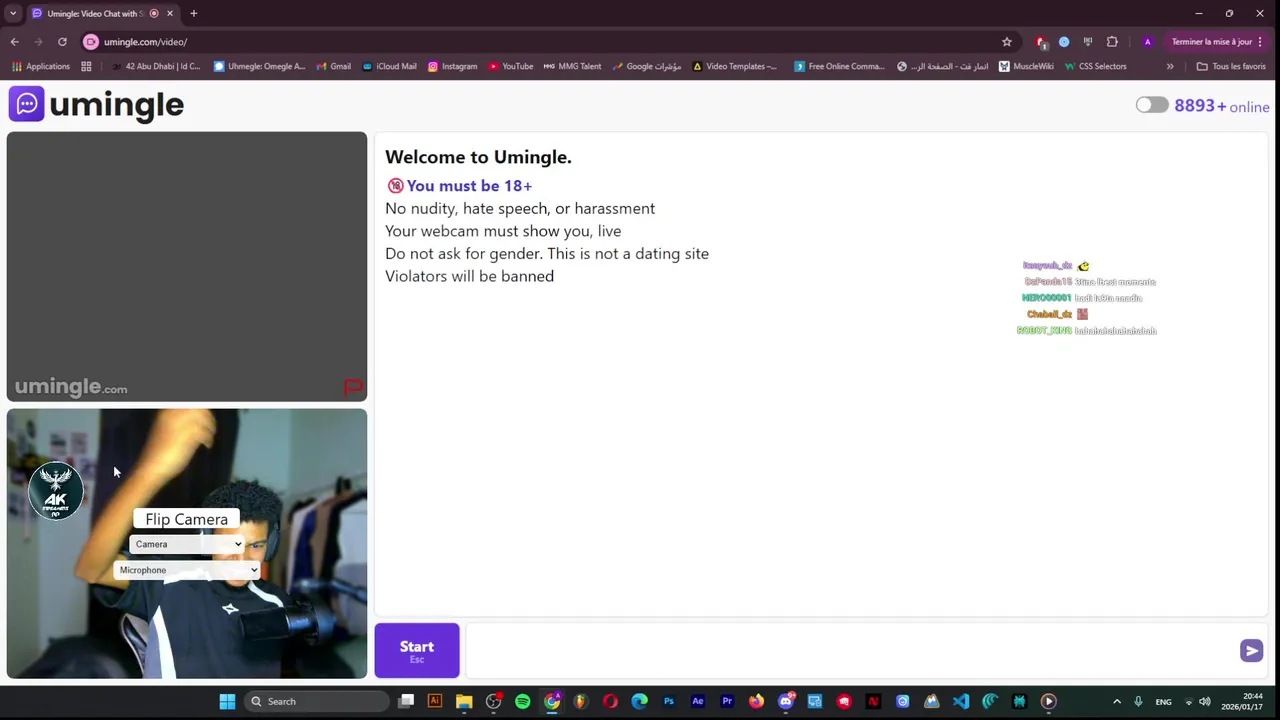Open Microsoft Edge from the taskbar
The width and height of the screenshot is (1280, 720).
click(x=640, y=701)
